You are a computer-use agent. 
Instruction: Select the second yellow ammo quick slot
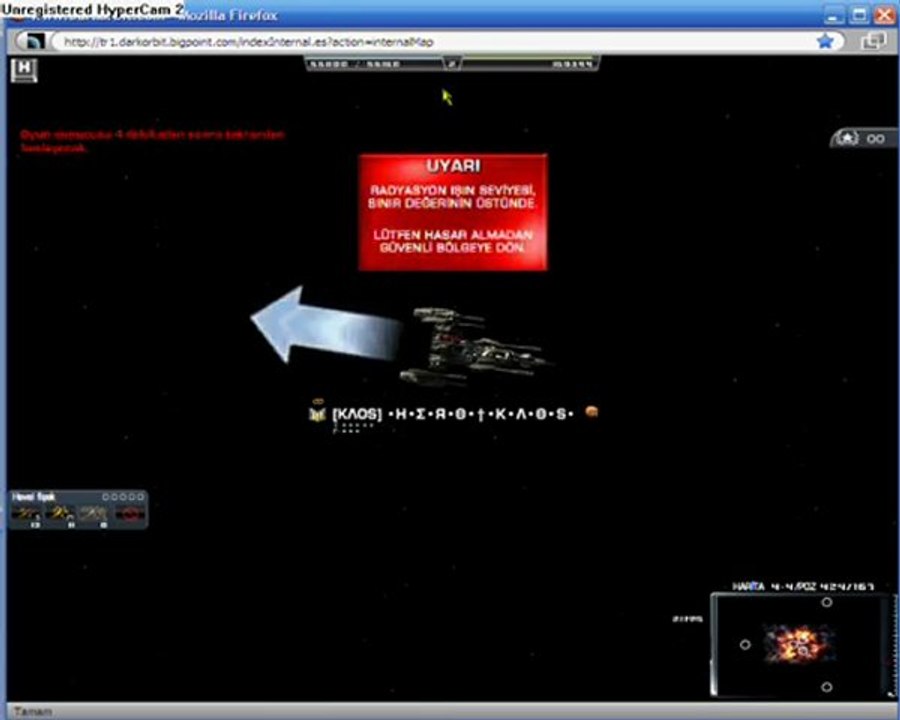[60, 514]
